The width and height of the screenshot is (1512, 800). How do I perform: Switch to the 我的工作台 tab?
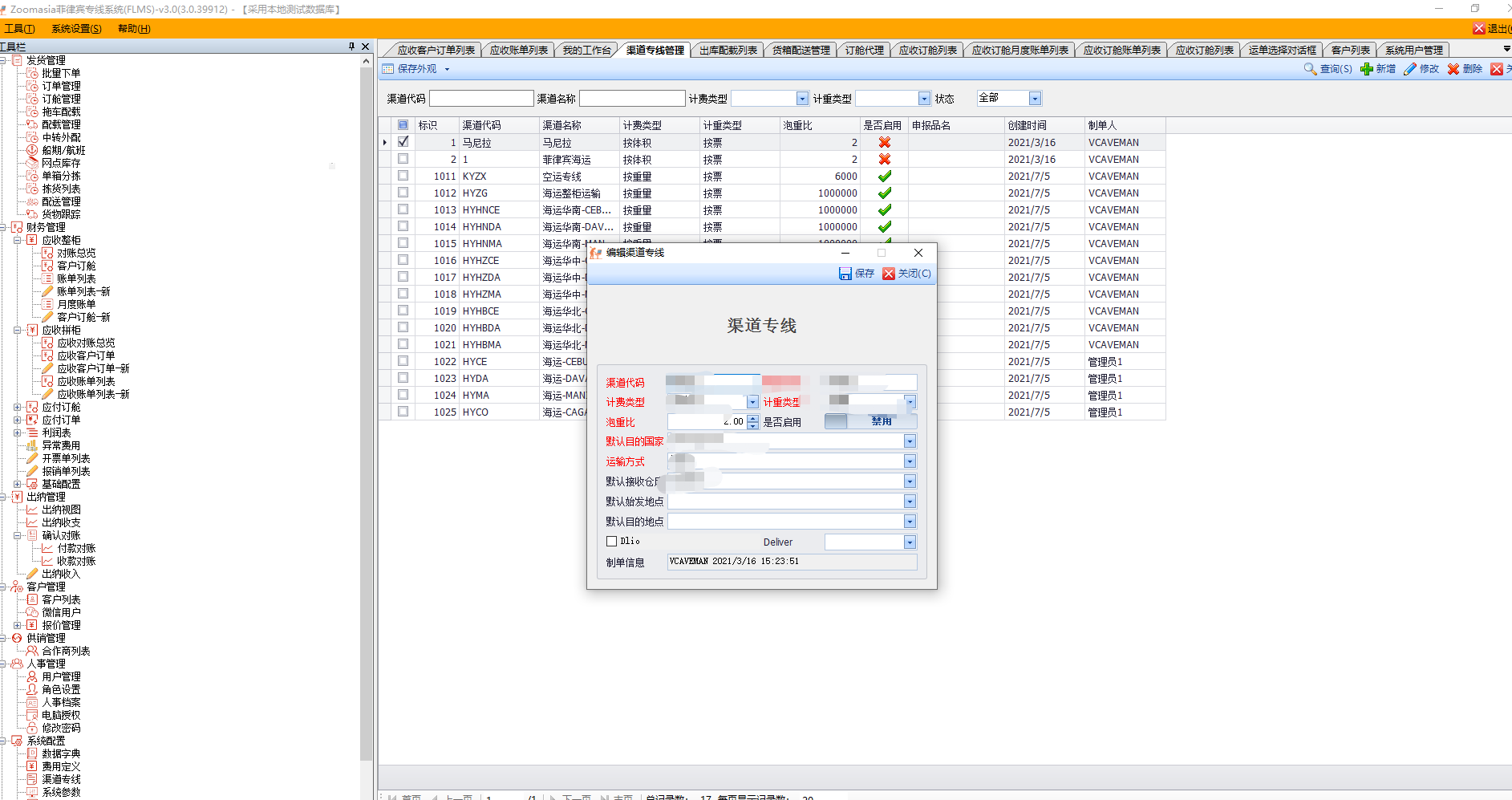[x=586, y=50]
